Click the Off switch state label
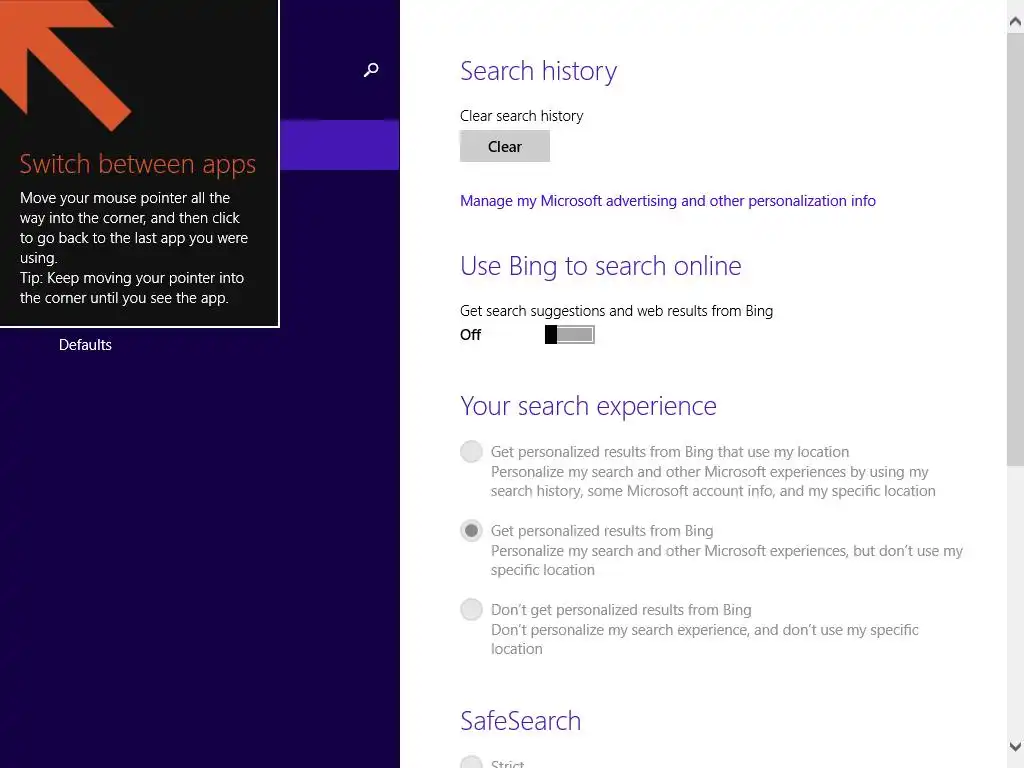The image size is (1024, 768). (470, 334)
